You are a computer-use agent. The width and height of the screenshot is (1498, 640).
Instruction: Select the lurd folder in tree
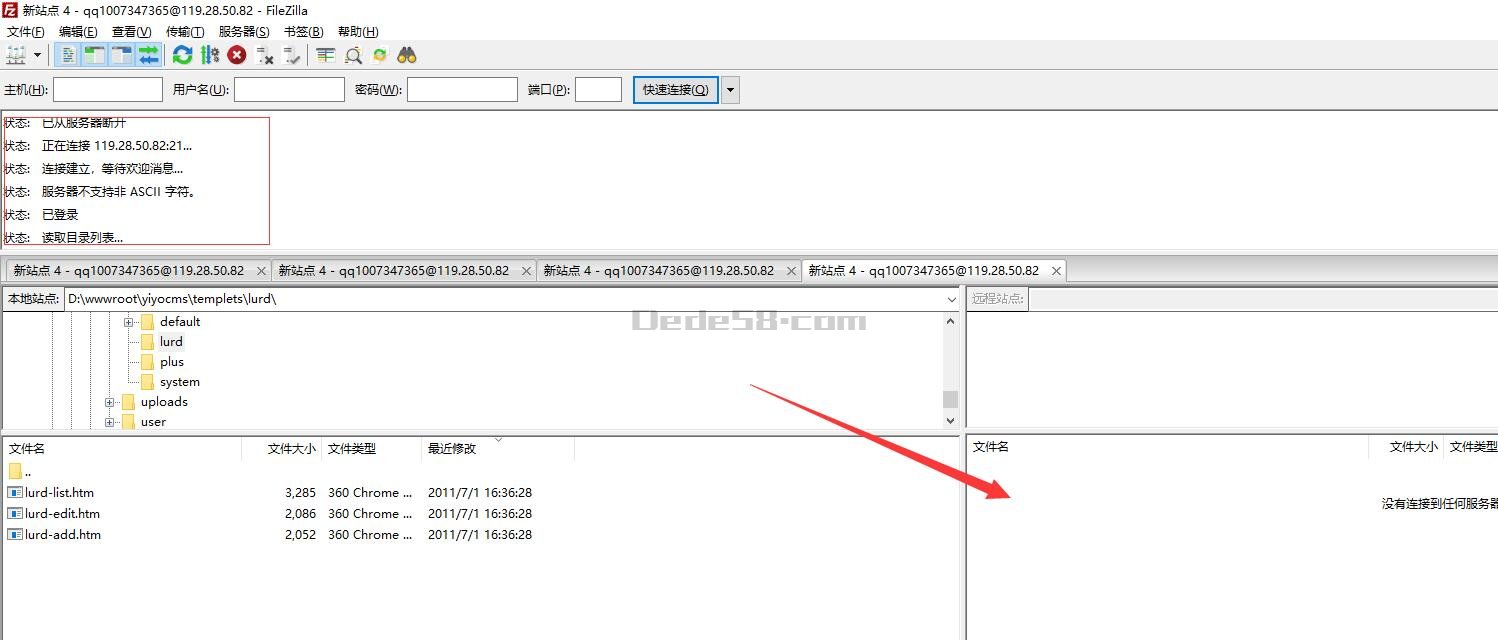[171, 342]
